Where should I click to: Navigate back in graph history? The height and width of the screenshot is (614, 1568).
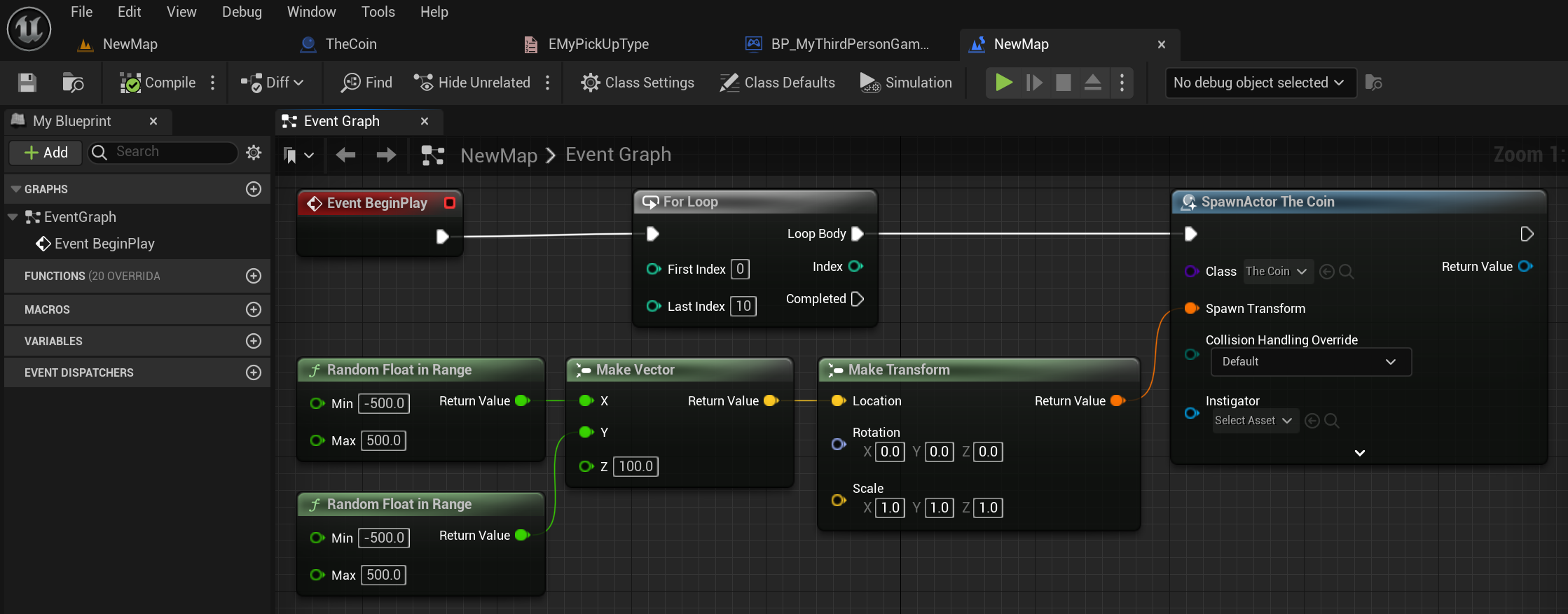(345, 155)
